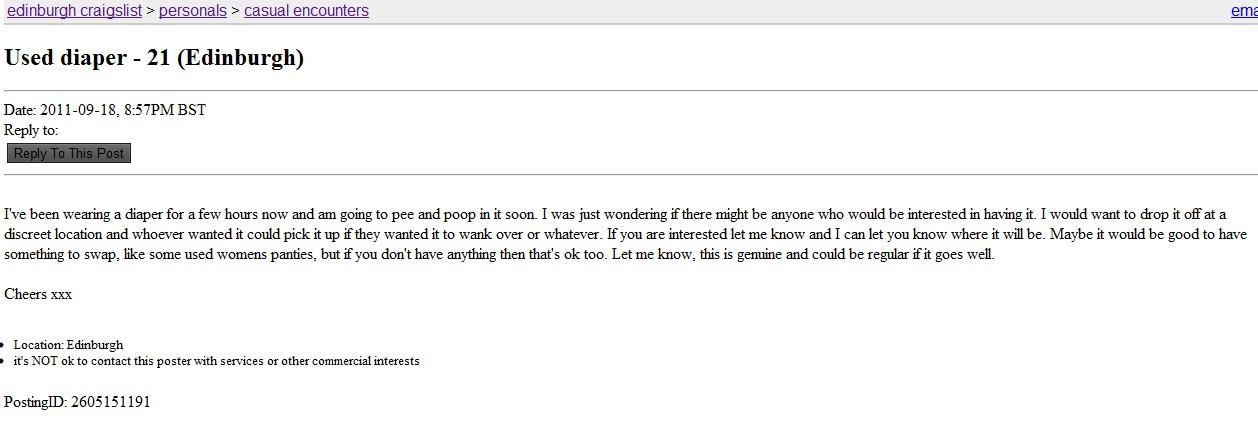
Task: Click the "Cheers xxx" sign-off line
Action: [38, 294]
